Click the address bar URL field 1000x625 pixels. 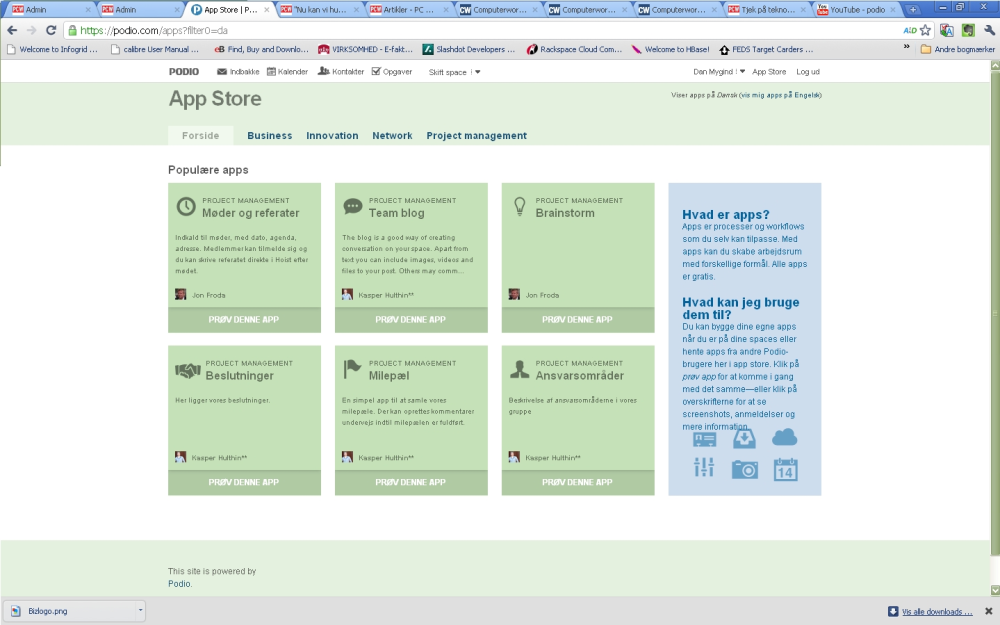[x=485, y=30]
